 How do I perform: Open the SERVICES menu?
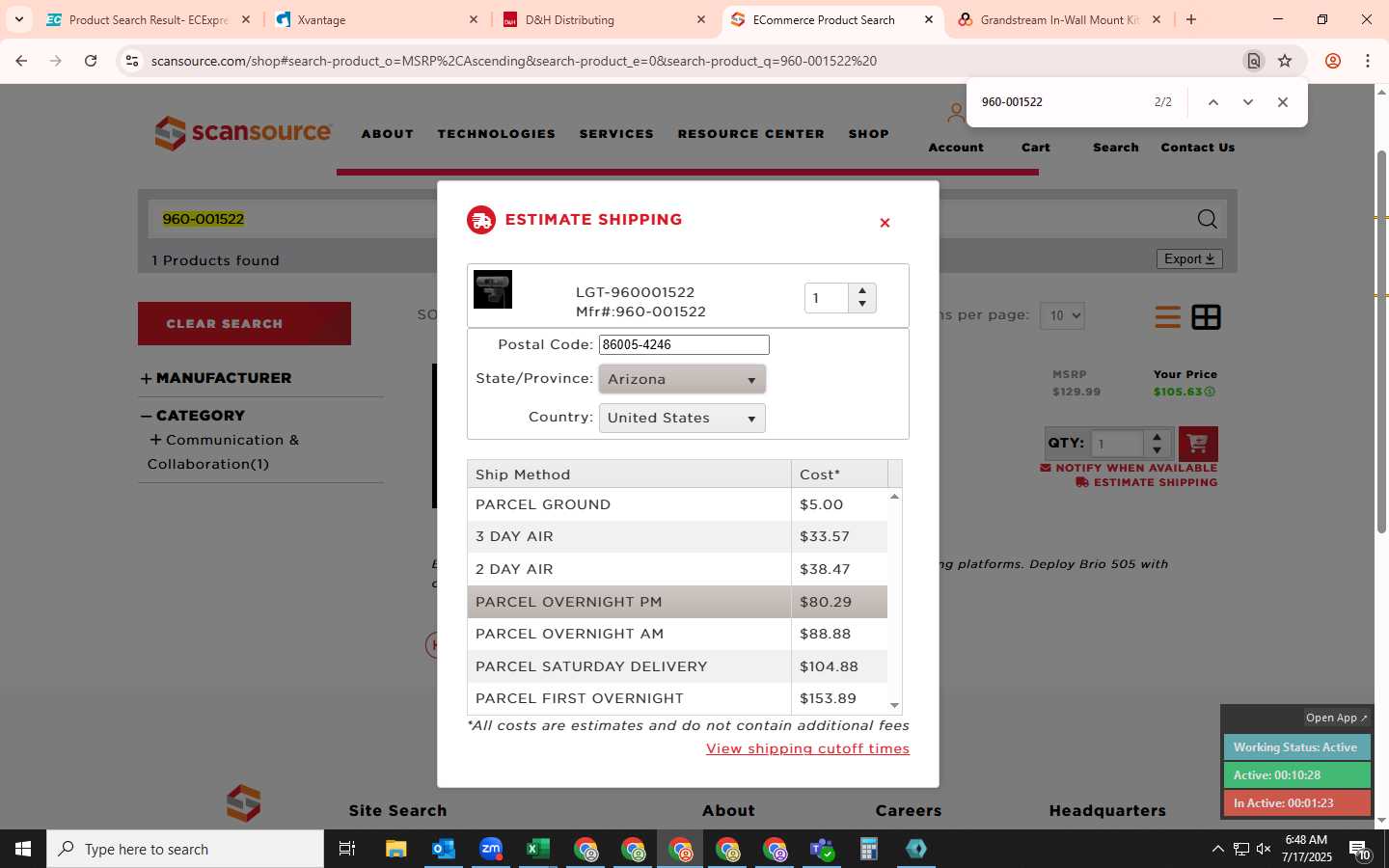pyautogui.click(x=616, y=134)
